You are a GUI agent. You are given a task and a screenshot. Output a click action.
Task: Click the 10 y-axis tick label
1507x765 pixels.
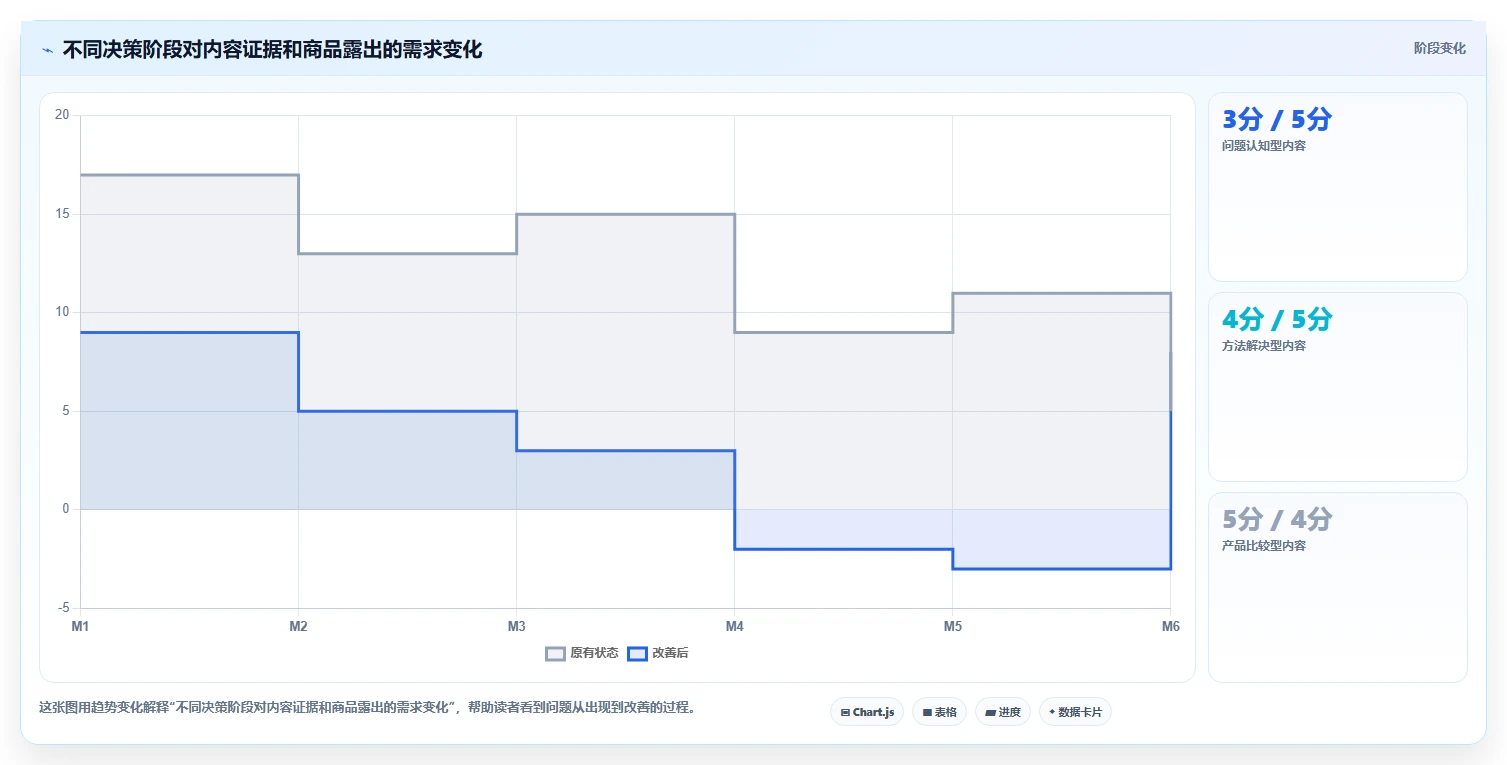click(62, 312)
